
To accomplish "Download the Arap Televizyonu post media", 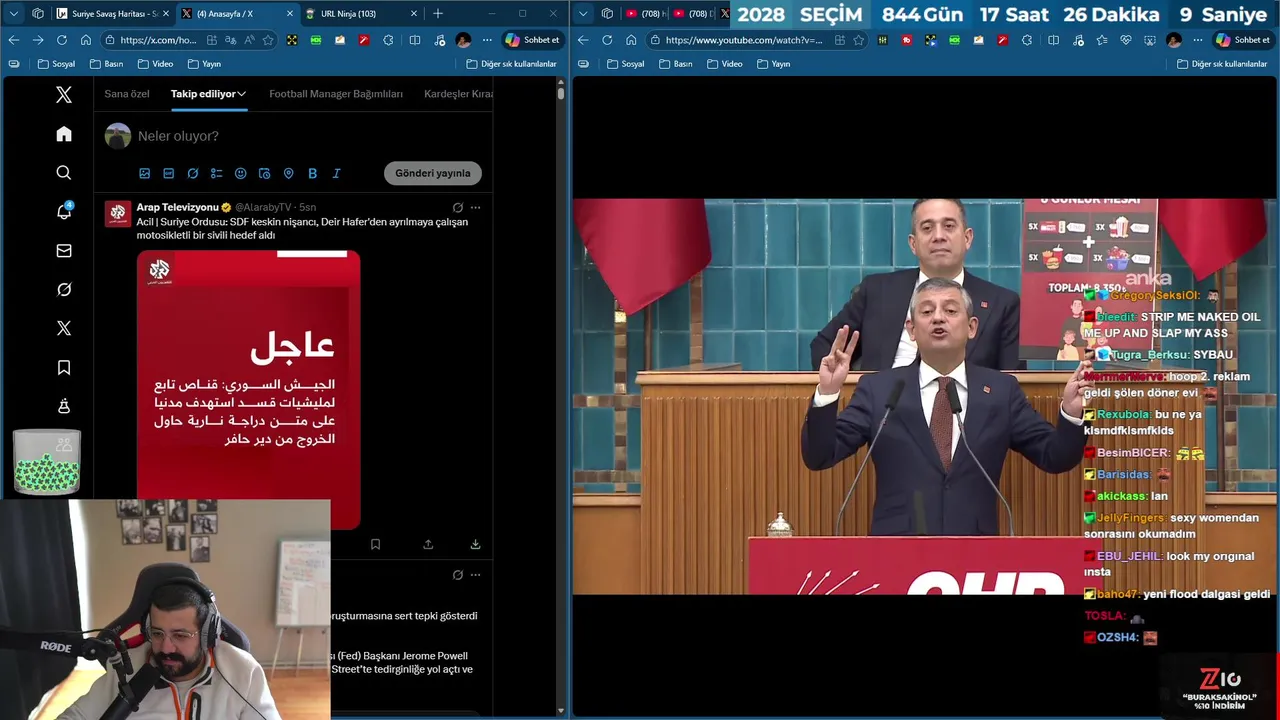I will tap(475, 544).
